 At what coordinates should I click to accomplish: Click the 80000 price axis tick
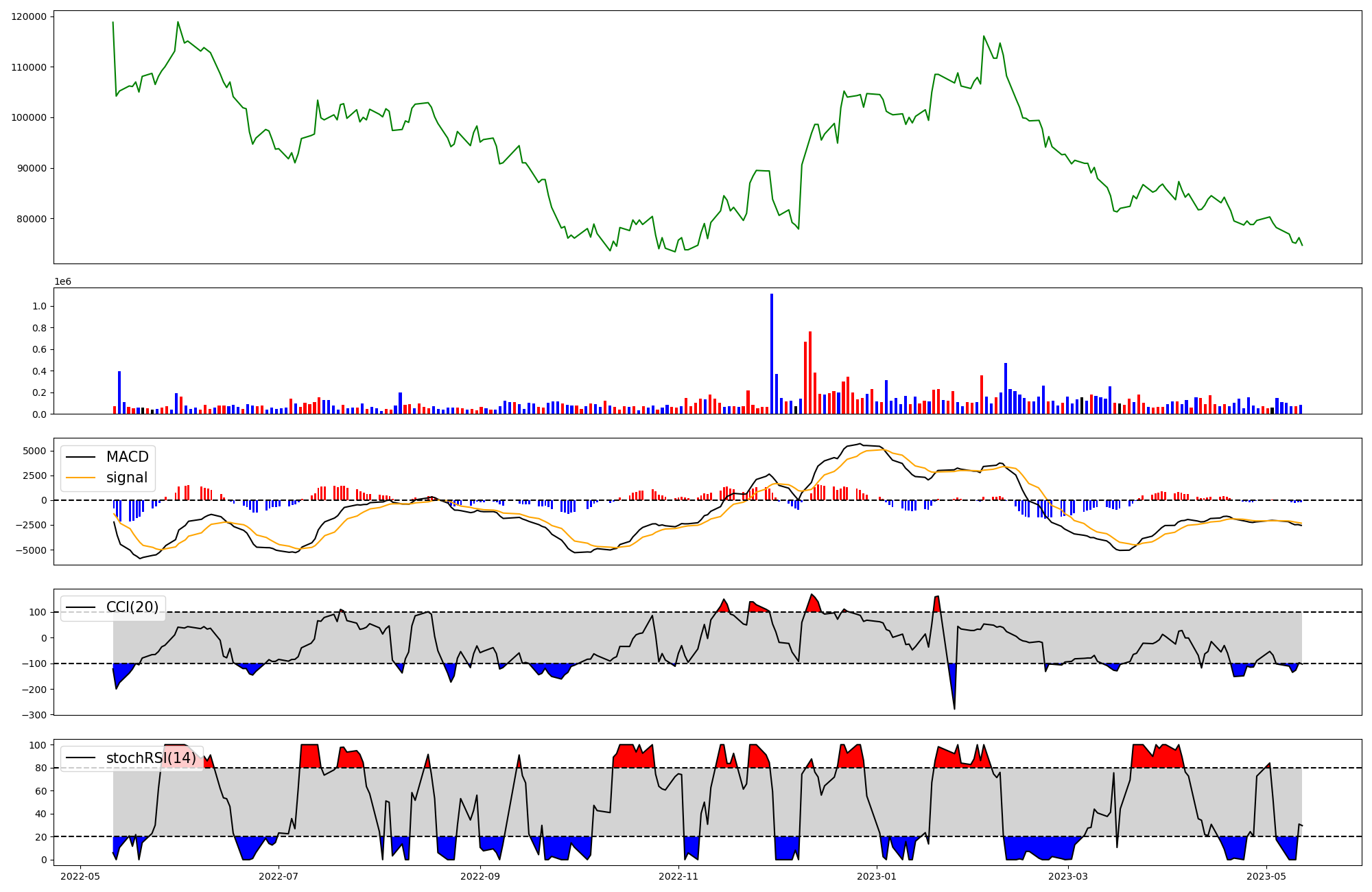pos(32,219)
